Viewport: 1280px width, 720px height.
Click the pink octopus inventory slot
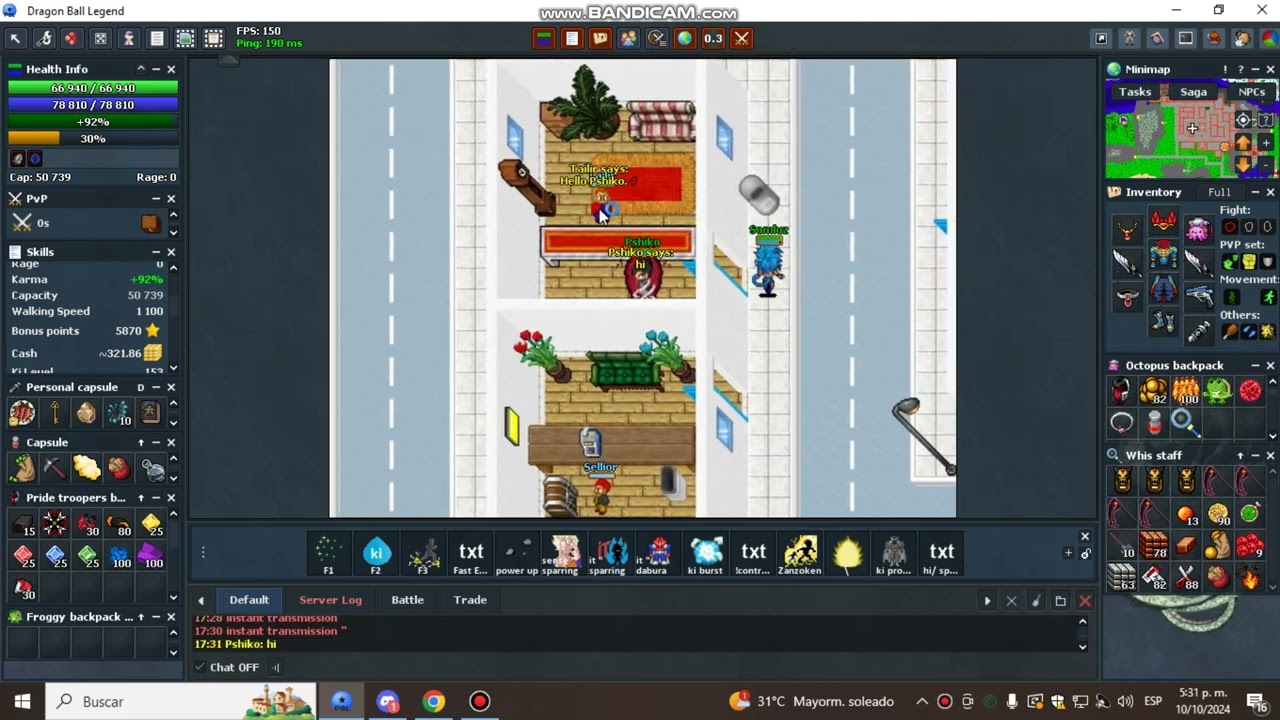[1198, 229]
